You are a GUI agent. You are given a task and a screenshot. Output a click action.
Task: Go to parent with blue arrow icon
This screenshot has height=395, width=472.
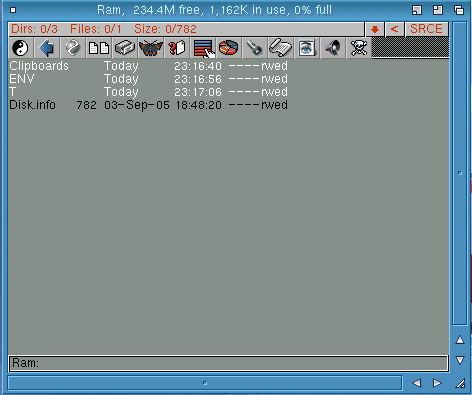(46, 48)
